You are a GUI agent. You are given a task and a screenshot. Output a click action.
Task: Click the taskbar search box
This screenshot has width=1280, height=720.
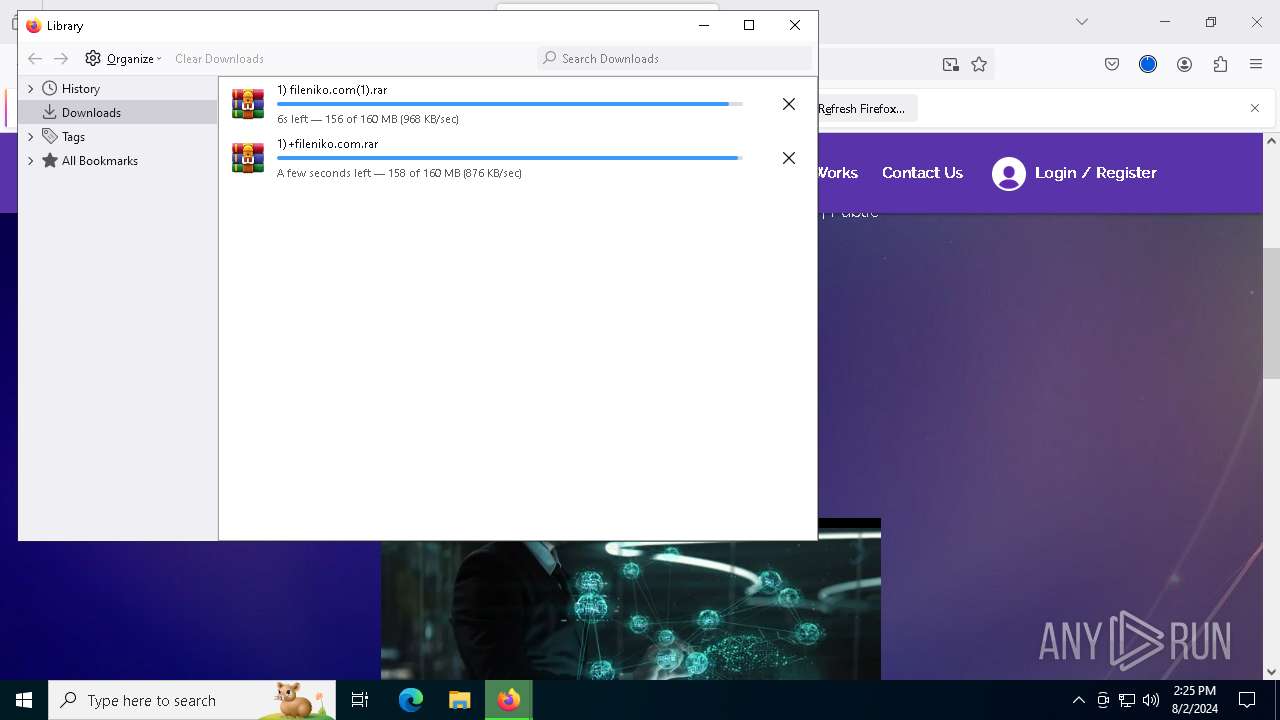[x=192, y=700]
